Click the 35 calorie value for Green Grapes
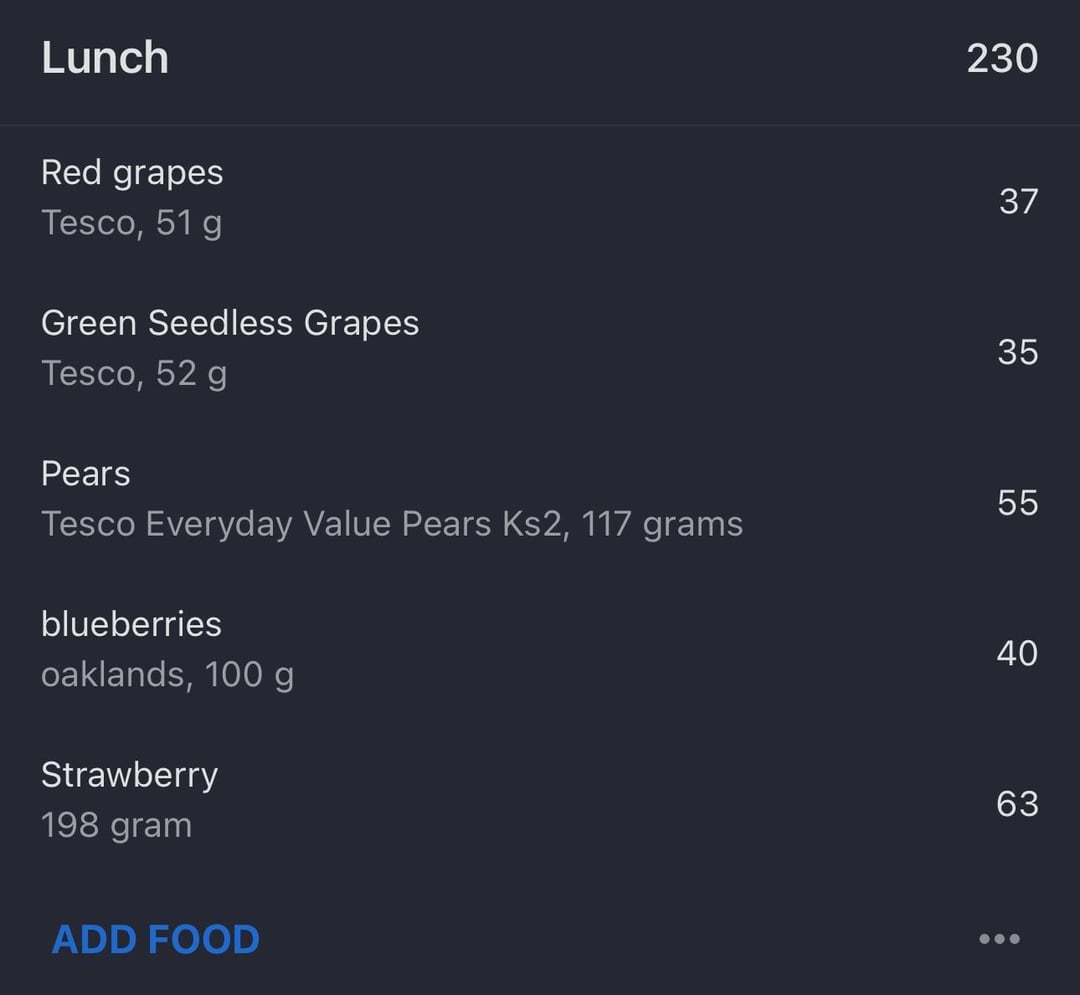 pyautogui.click(x=1018, y=352)
